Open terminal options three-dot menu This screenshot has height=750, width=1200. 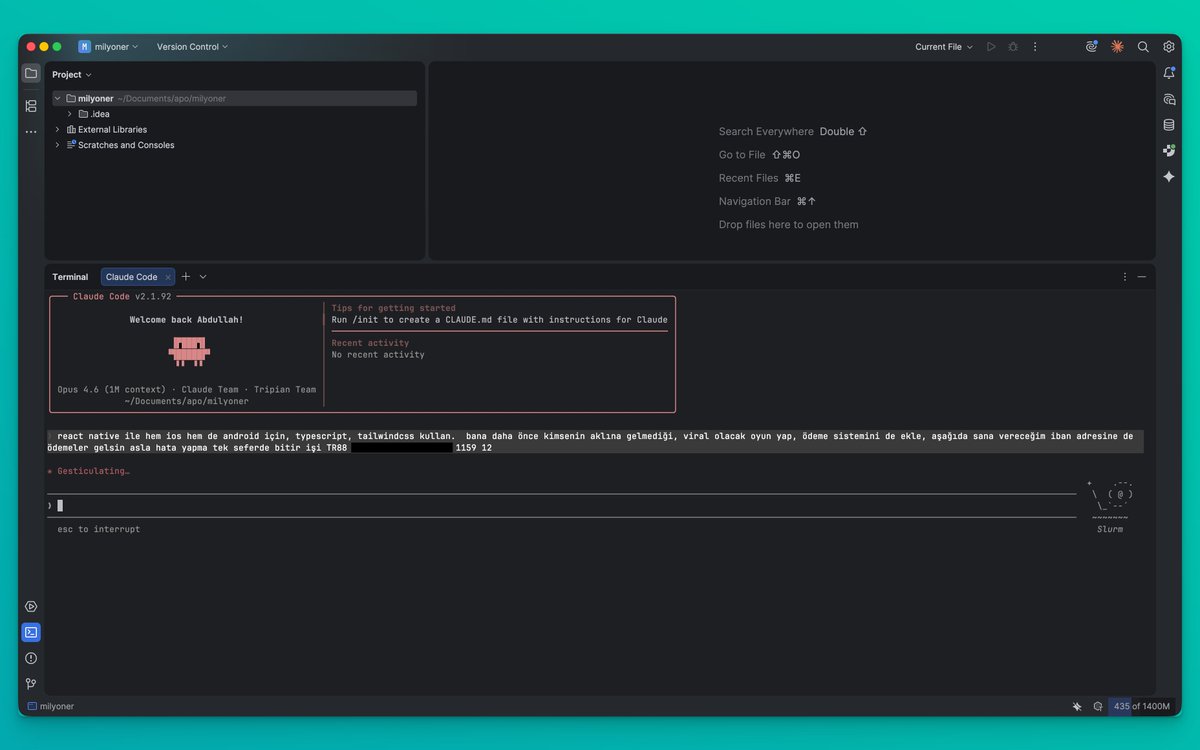tap(1125, 277)
